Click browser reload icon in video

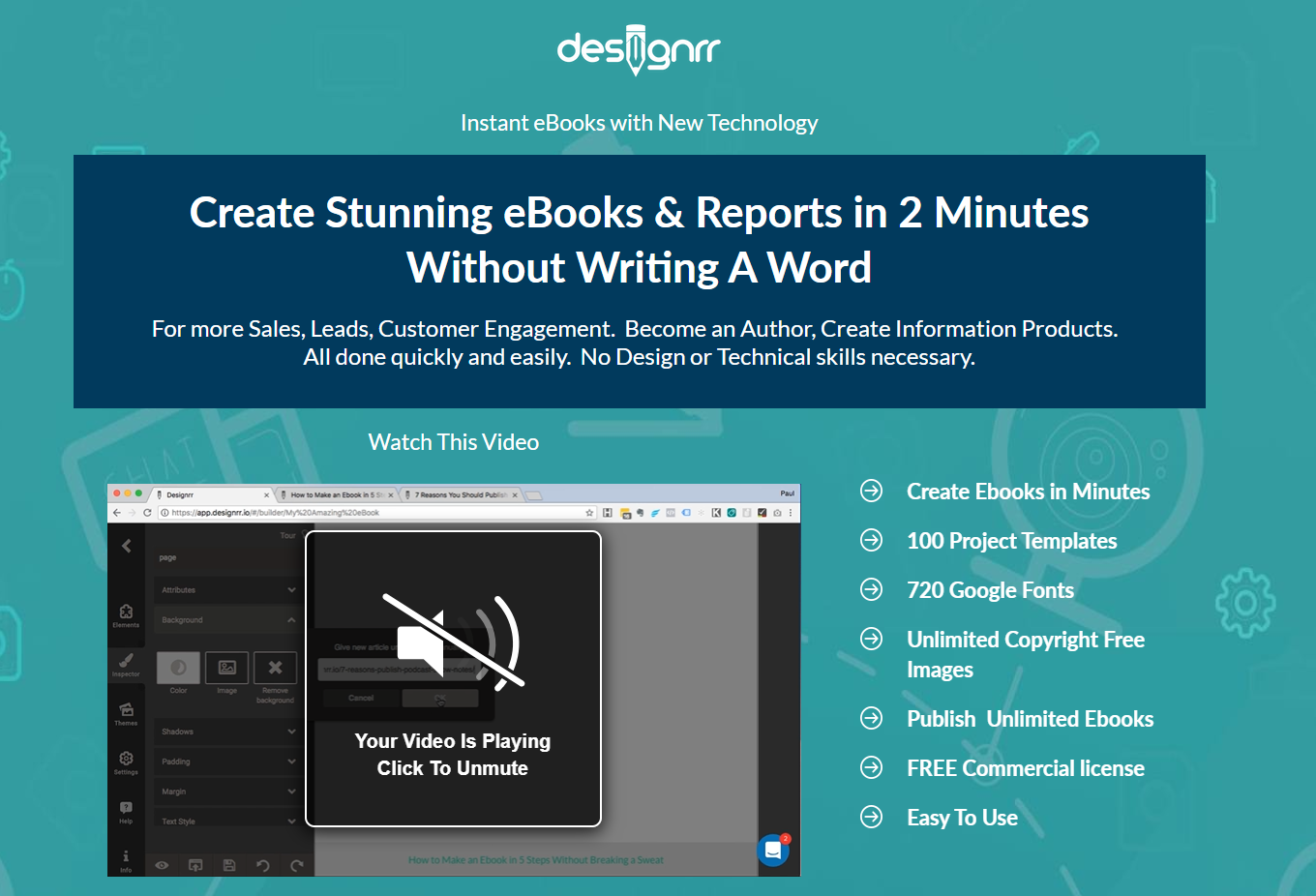(x=147, y=513)
